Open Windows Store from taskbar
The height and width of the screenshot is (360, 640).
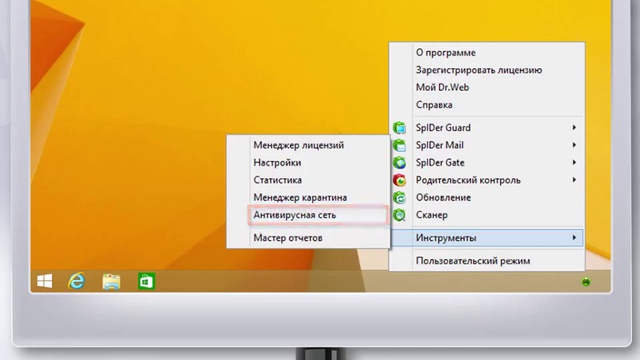(x=146, y=281)
